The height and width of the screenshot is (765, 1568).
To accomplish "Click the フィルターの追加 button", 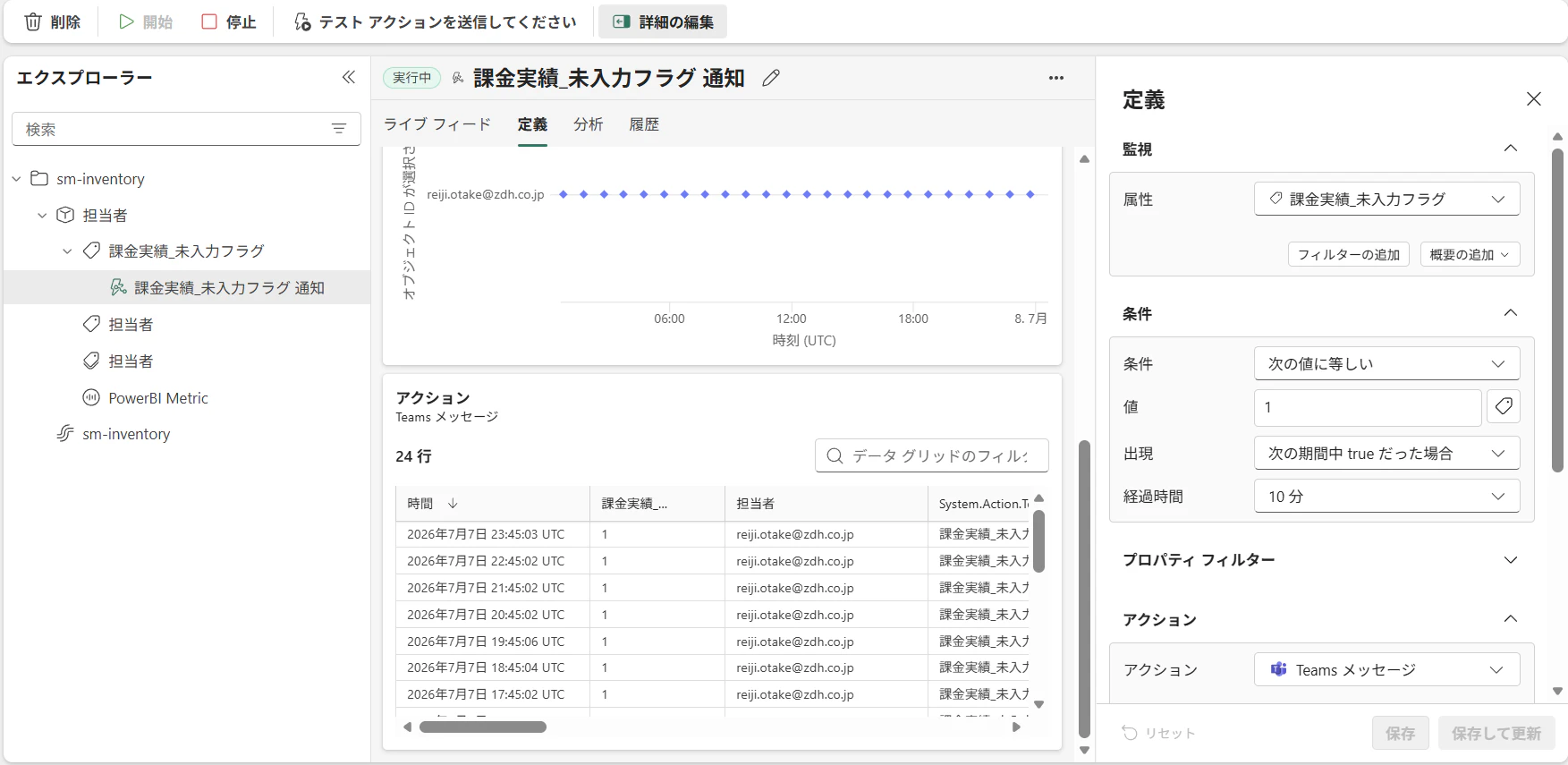I will (1349, 255).
